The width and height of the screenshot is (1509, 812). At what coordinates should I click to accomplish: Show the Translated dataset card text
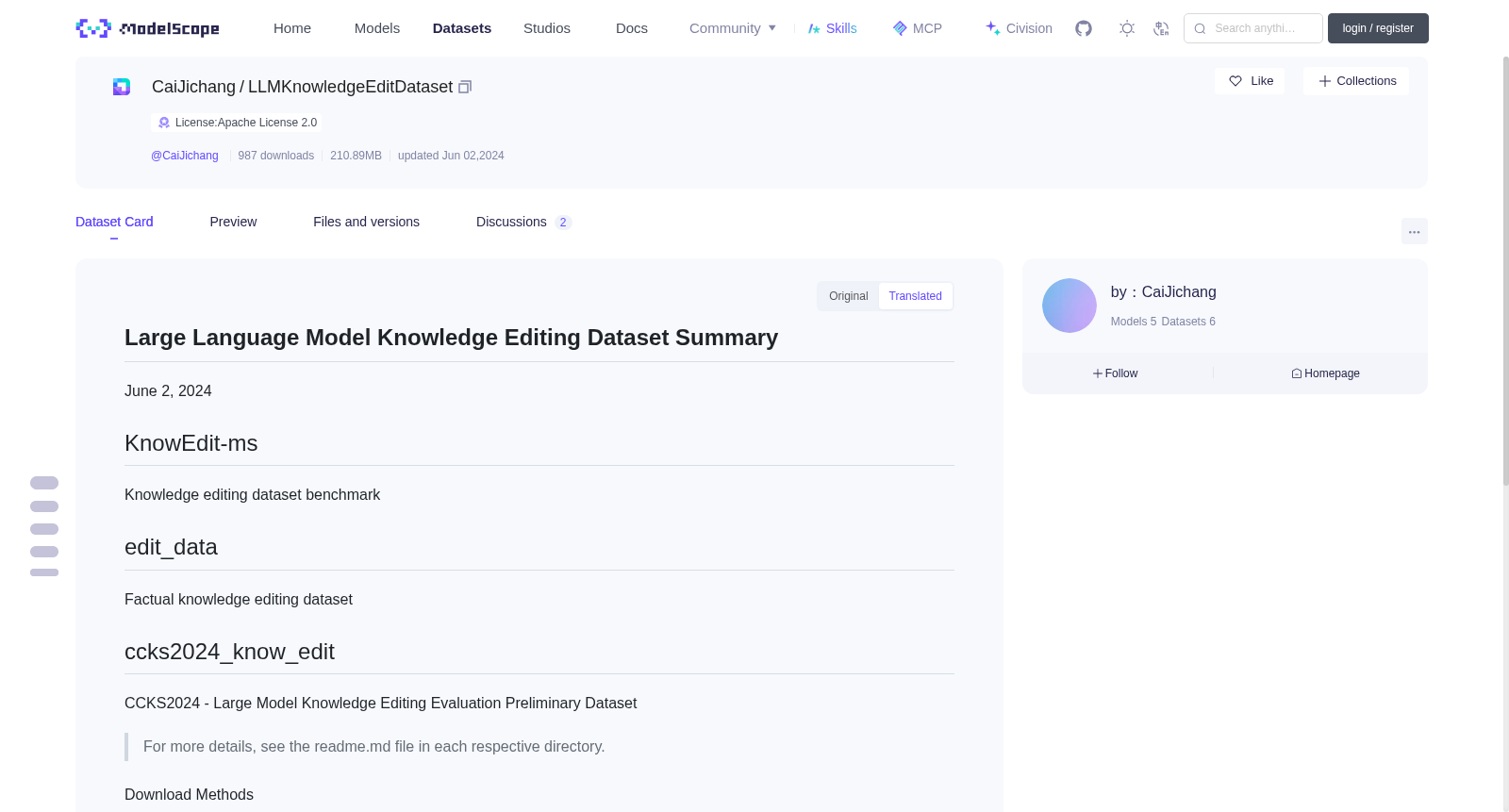(x=916, y=296)
